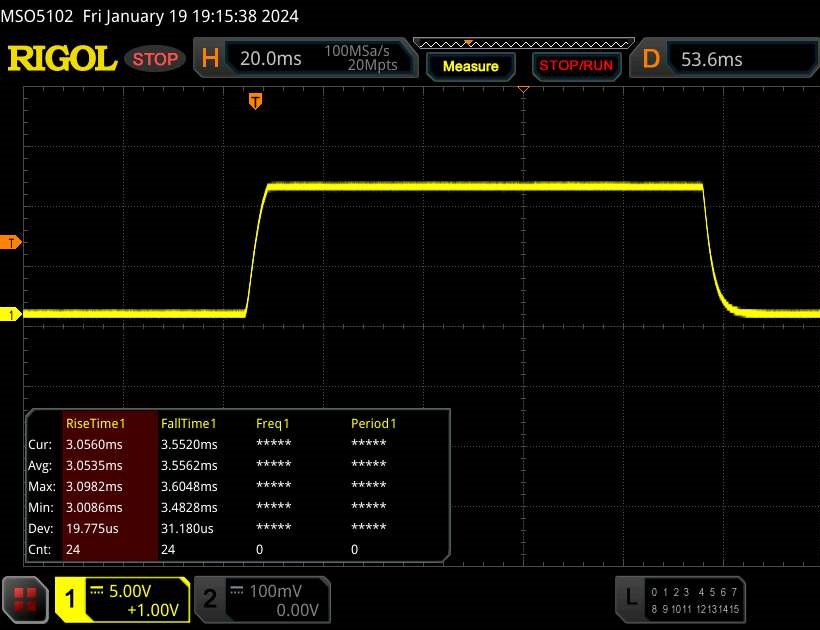Tap the FallTime1 deviation 31.180us
Screen dimensions: 820x630
pos(187,528)
